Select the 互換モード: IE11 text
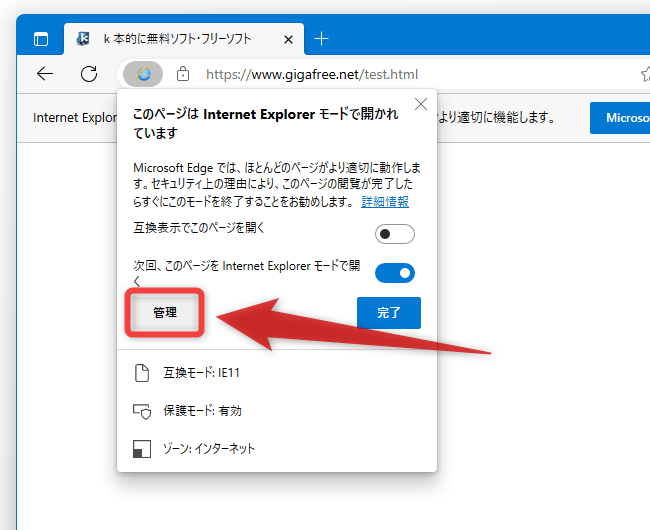The image size is (650, 530). (201, 373)
